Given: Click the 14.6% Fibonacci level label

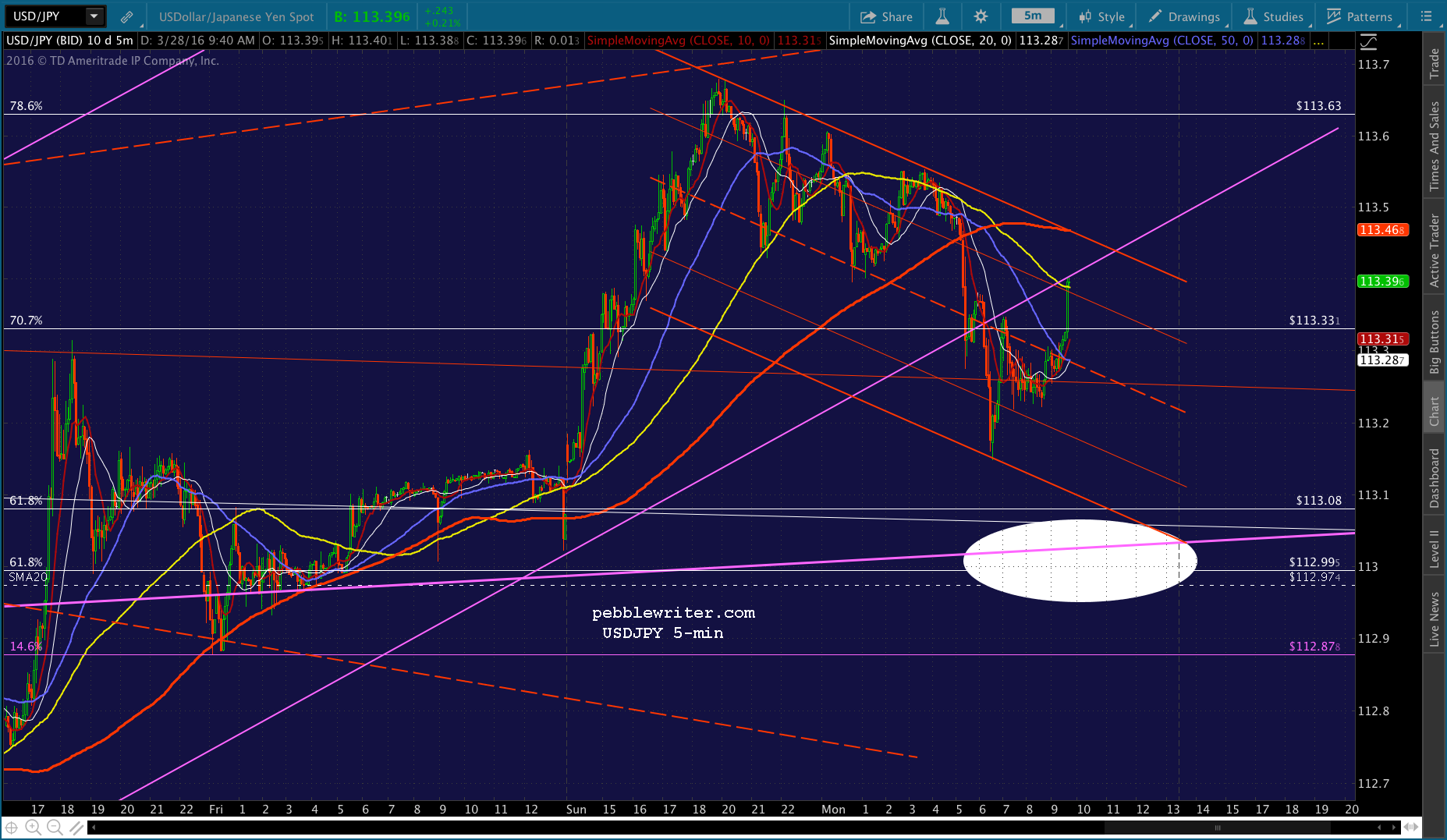Looking at the screenshot, I should click(26, 647).
